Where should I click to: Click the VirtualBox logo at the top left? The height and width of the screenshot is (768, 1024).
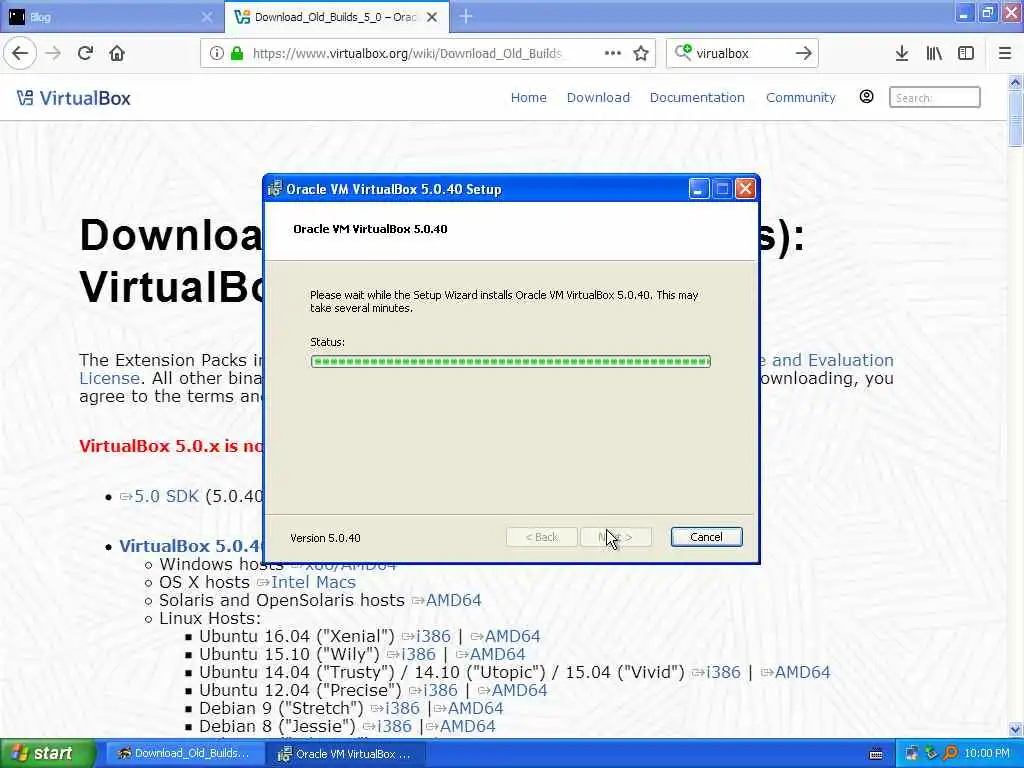[73, 98]
